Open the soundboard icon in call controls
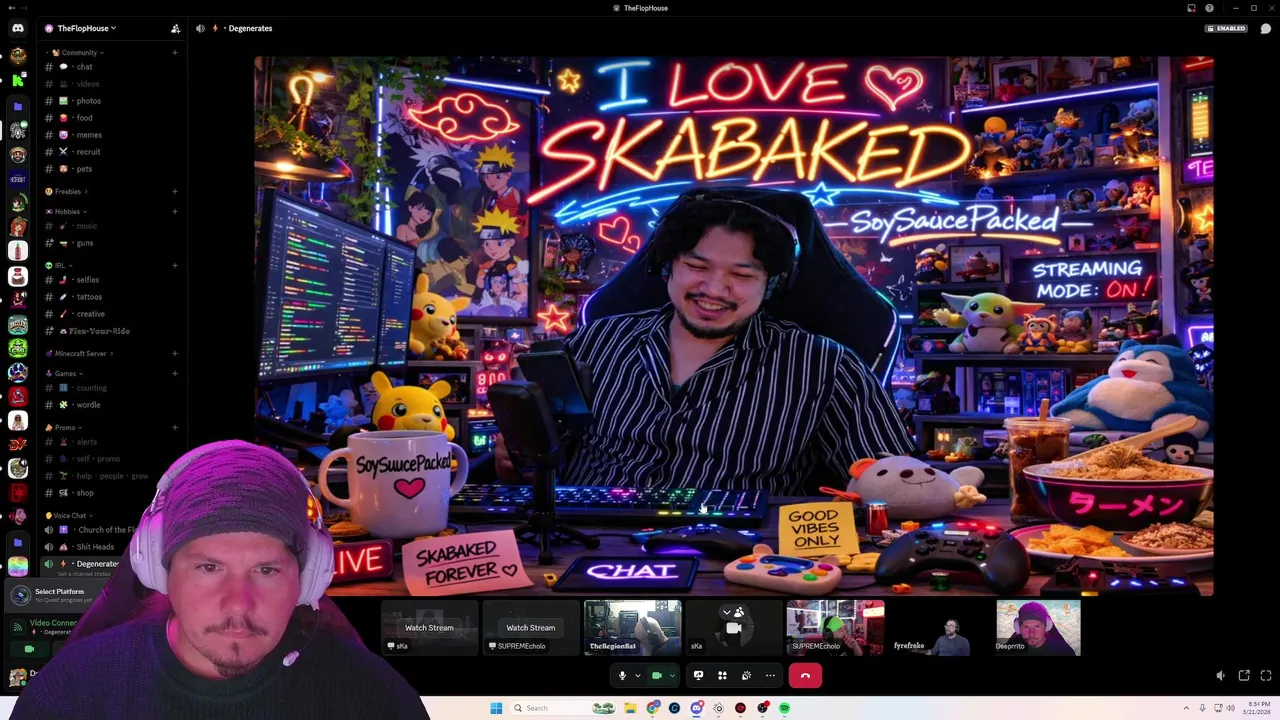The height and width of the screenshot is (720, 1280). [x=746, y=676]
